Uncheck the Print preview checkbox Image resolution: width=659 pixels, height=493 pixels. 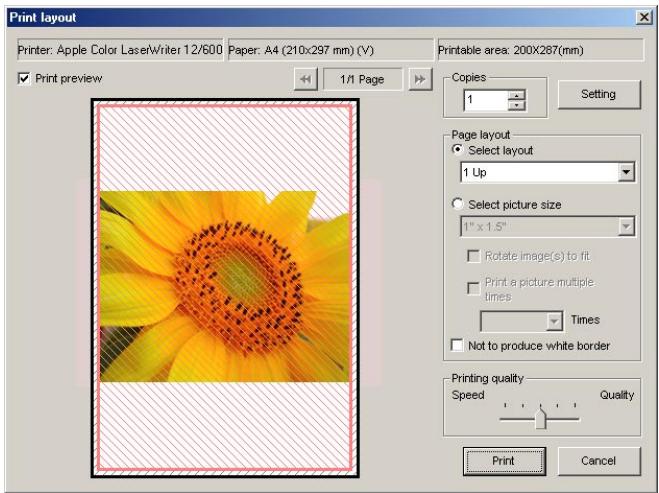(24, 79)
